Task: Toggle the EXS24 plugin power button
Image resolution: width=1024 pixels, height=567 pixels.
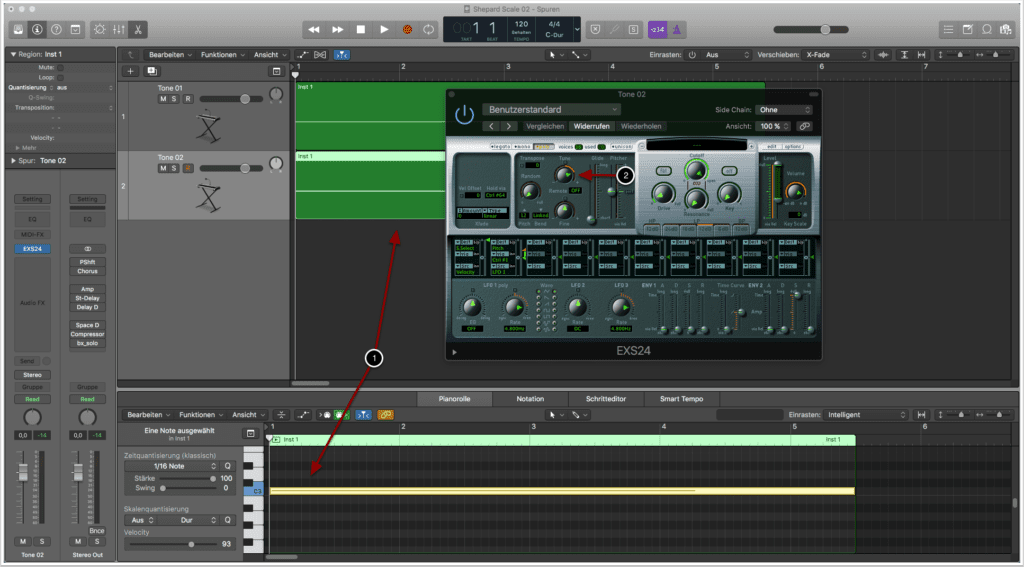Action: point(464,114)
